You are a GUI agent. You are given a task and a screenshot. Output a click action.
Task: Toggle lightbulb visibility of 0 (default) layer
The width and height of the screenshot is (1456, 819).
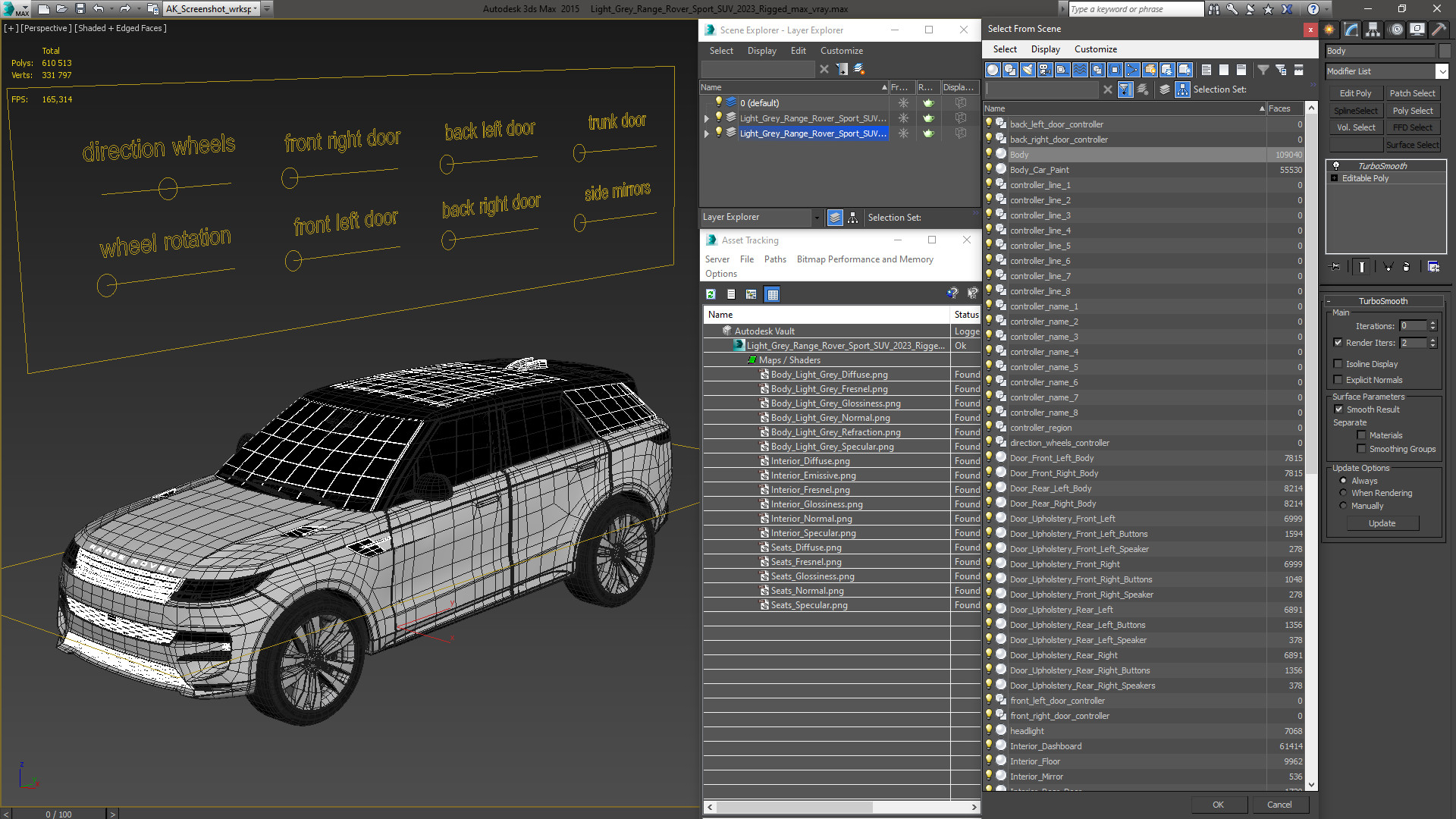[x=719, y=102]
